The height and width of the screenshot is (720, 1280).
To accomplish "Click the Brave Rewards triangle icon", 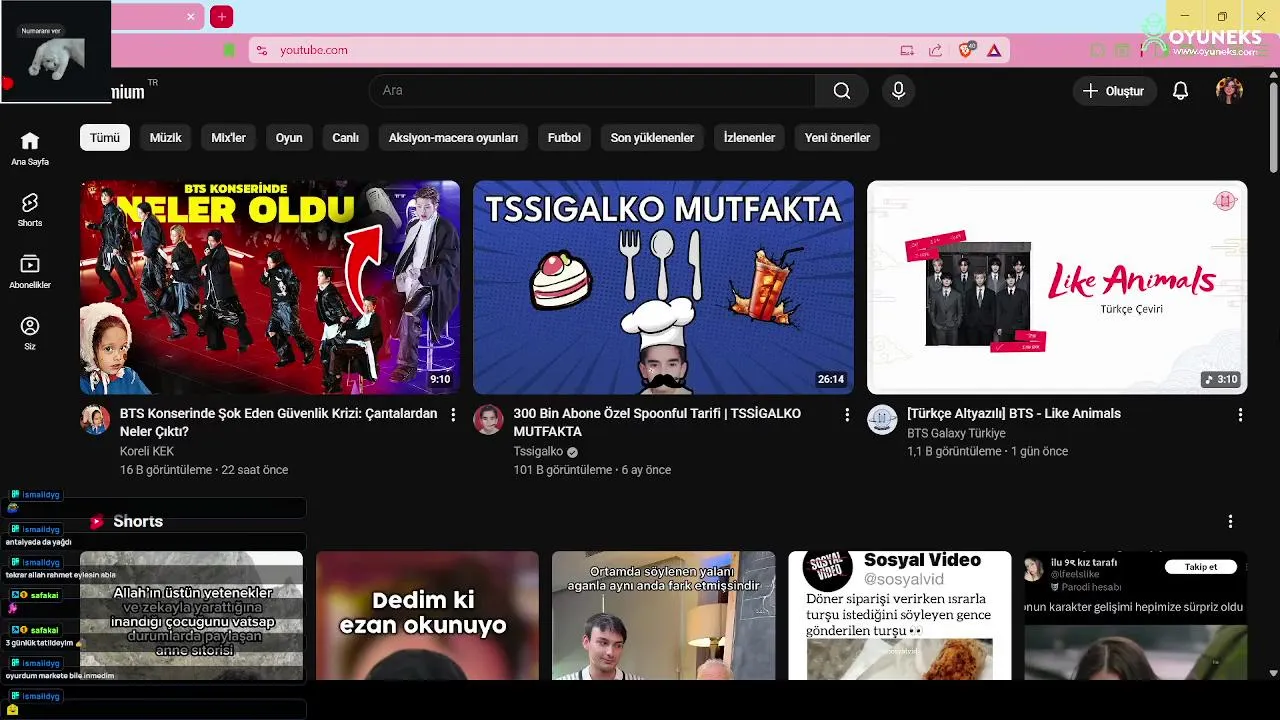I will (x=994, y=50).
